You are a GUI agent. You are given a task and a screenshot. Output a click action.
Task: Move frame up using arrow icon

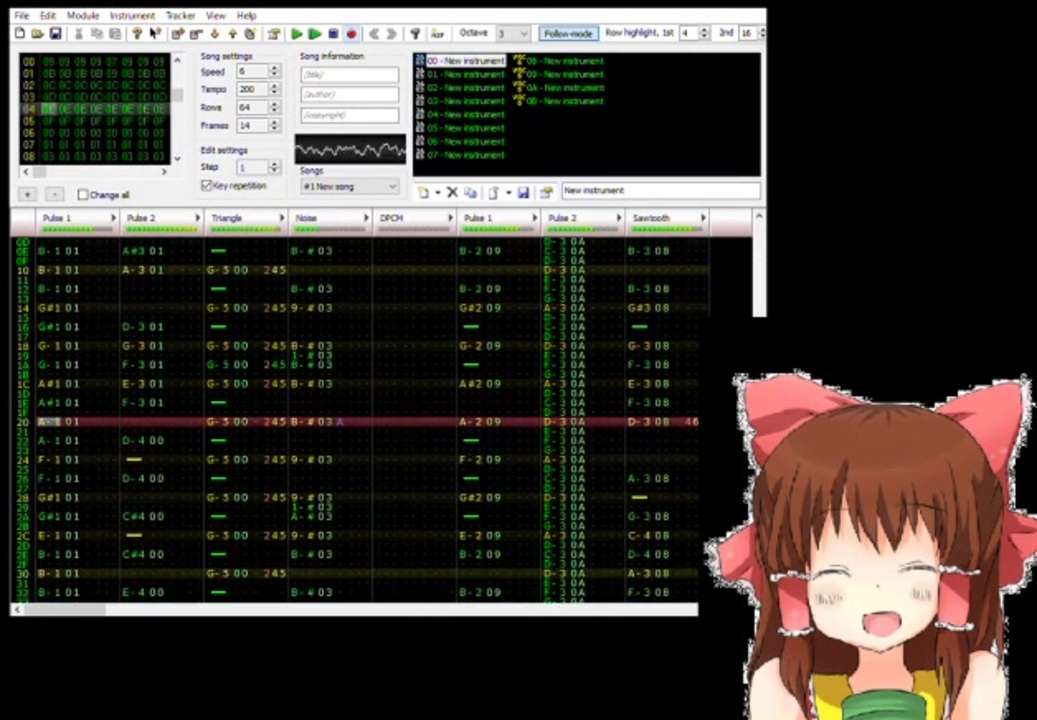click(x=232, y=34)
